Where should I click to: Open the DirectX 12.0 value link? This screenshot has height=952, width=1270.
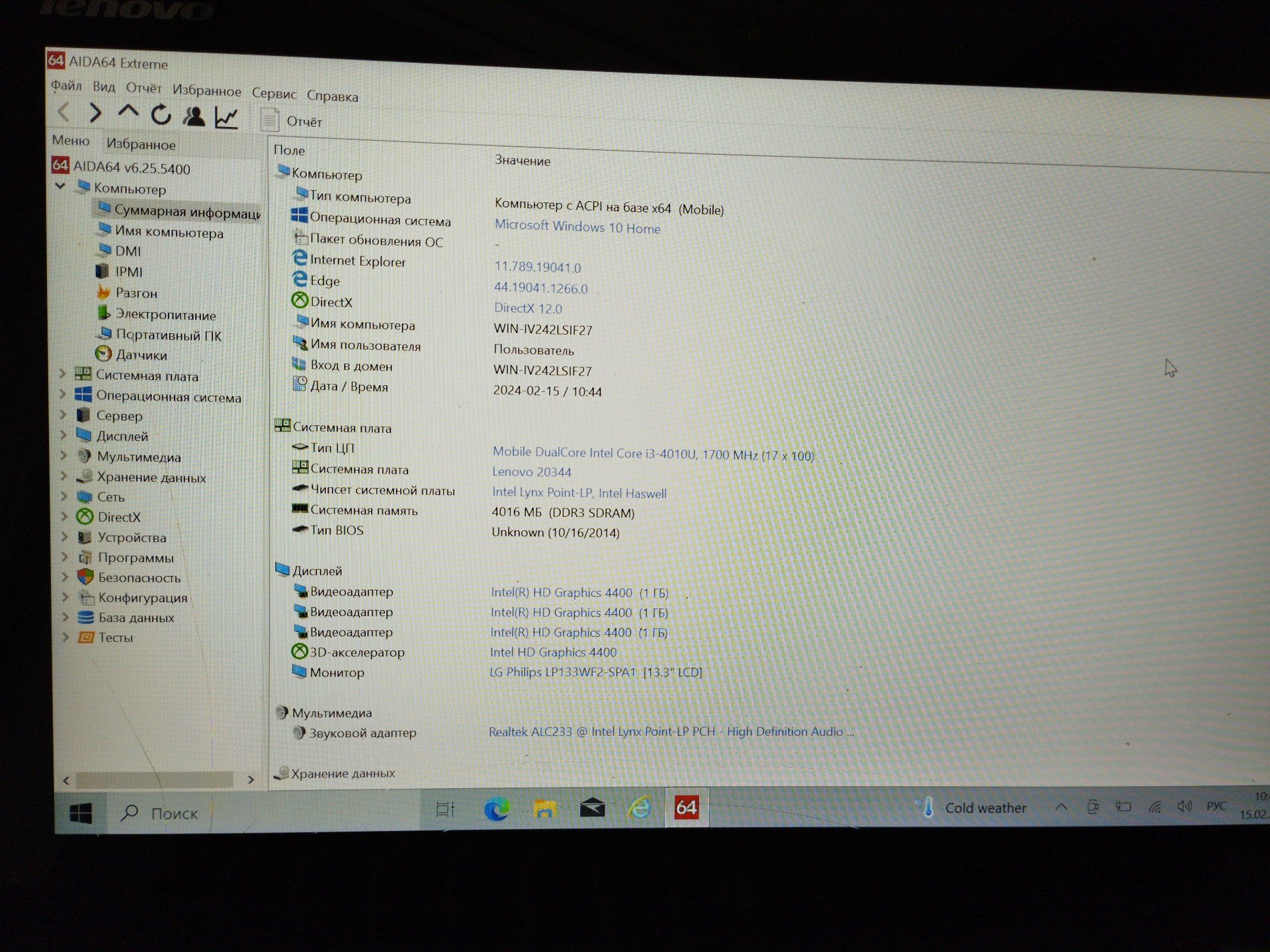pos(528,308)
